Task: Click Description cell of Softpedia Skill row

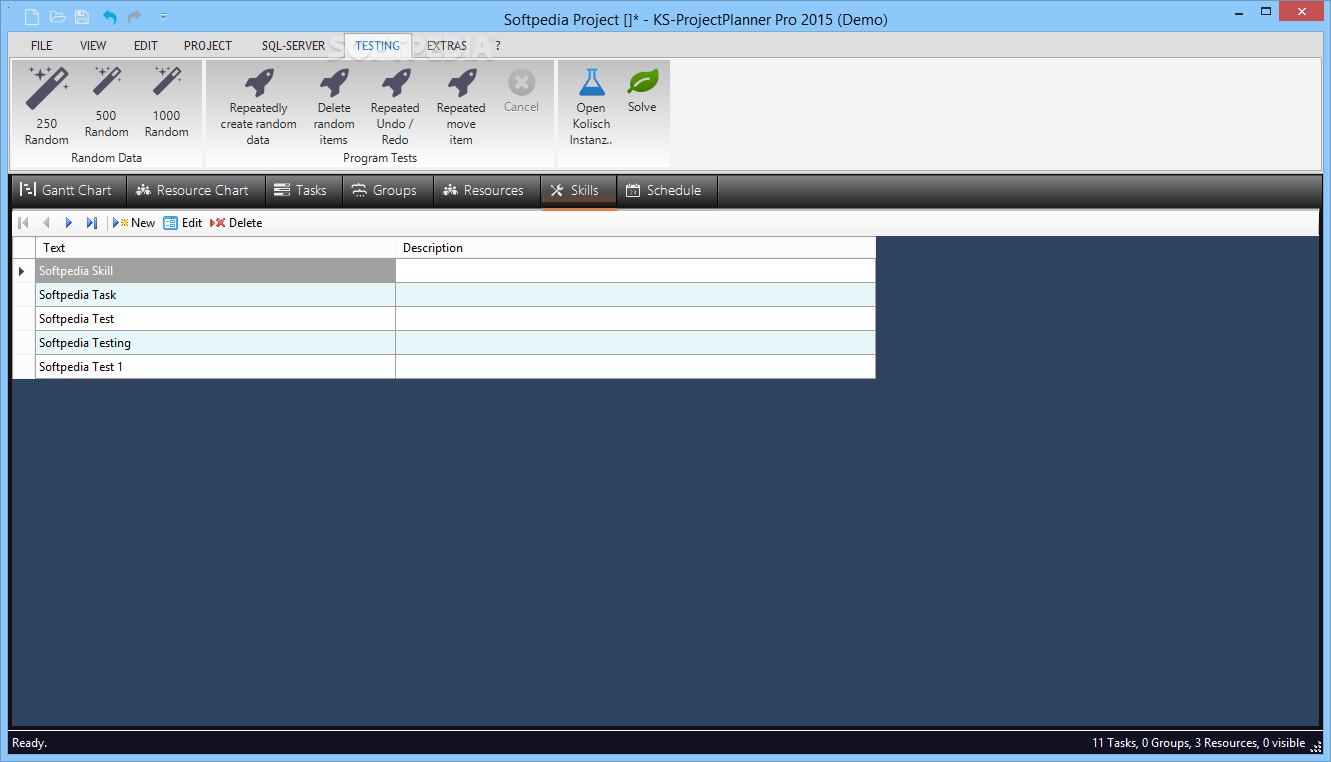Action: [x=635, y=271]
